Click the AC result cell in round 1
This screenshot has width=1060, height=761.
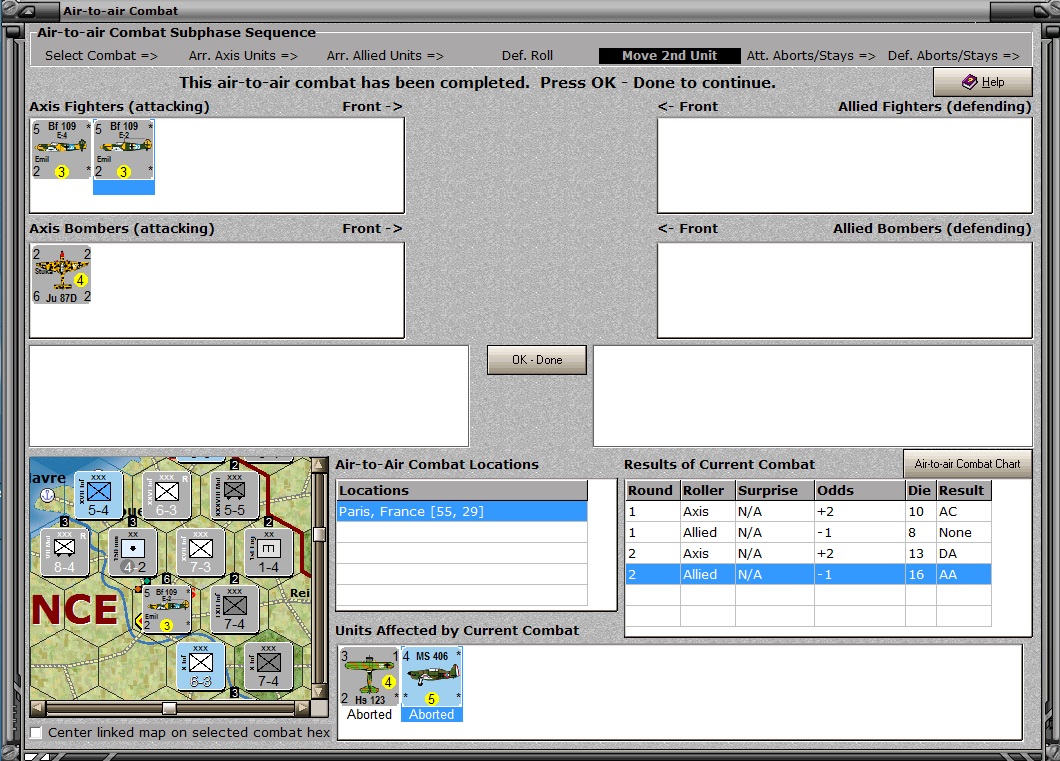(x=964, y=512)
